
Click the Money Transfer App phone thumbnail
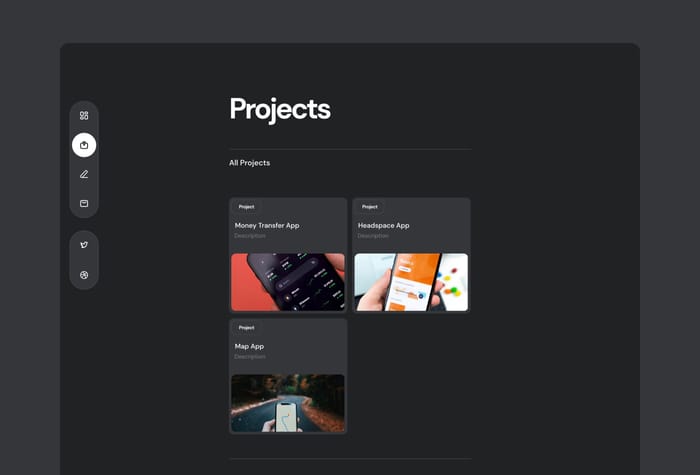click(288, 282)
